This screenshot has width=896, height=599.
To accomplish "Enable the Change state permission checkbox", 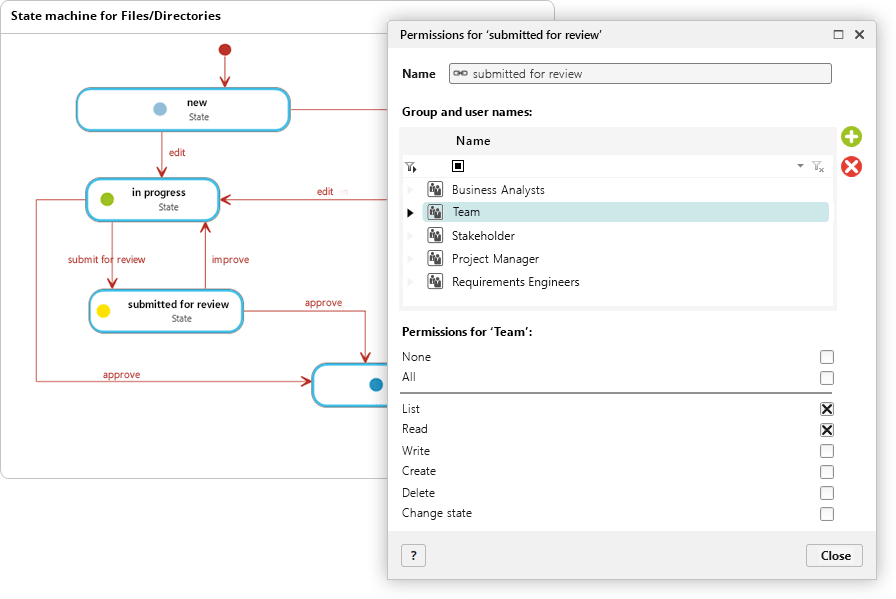I will [827, 514].
